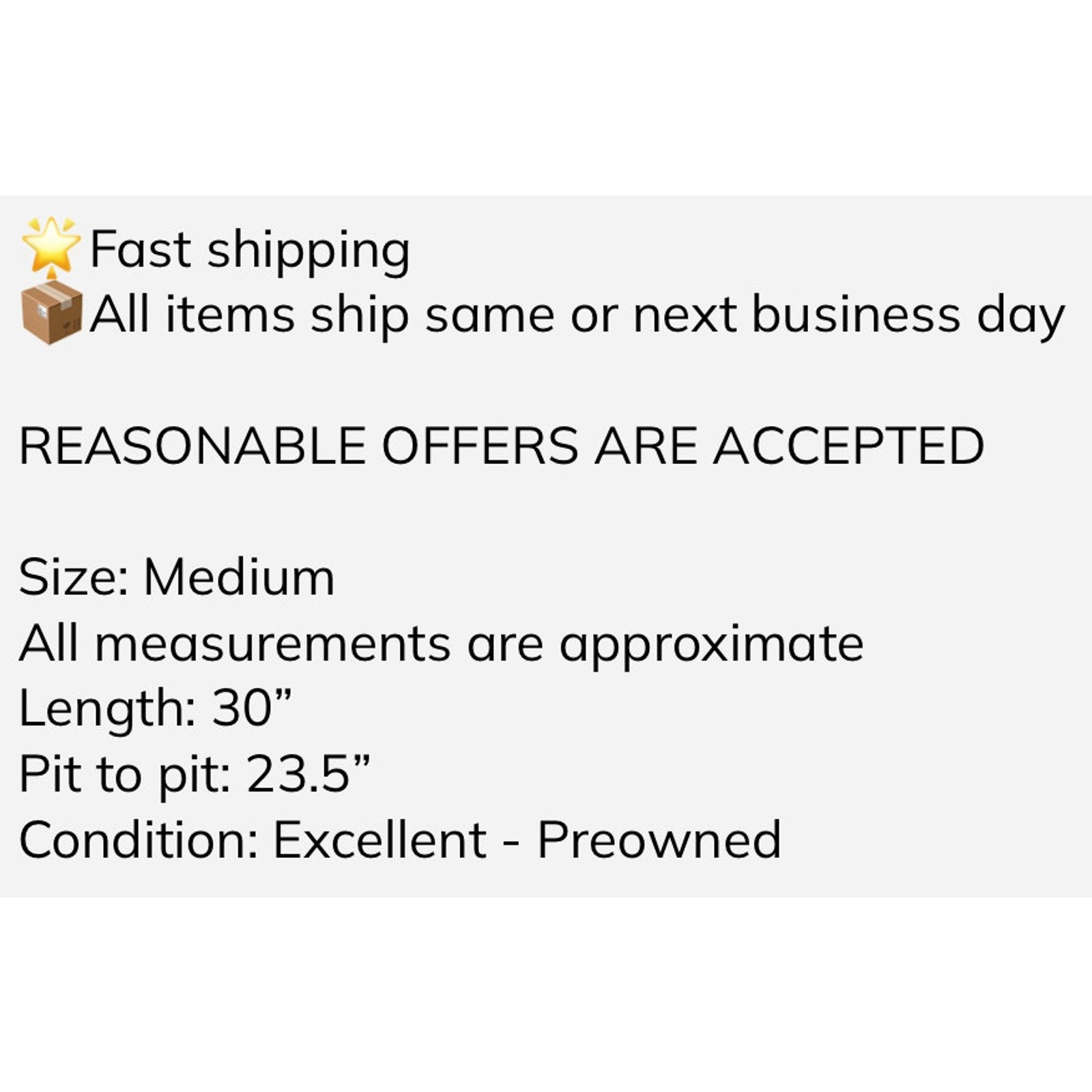
Task: Click the word 'approximate'
Action: pyautogui.click(x=711, y=645)
